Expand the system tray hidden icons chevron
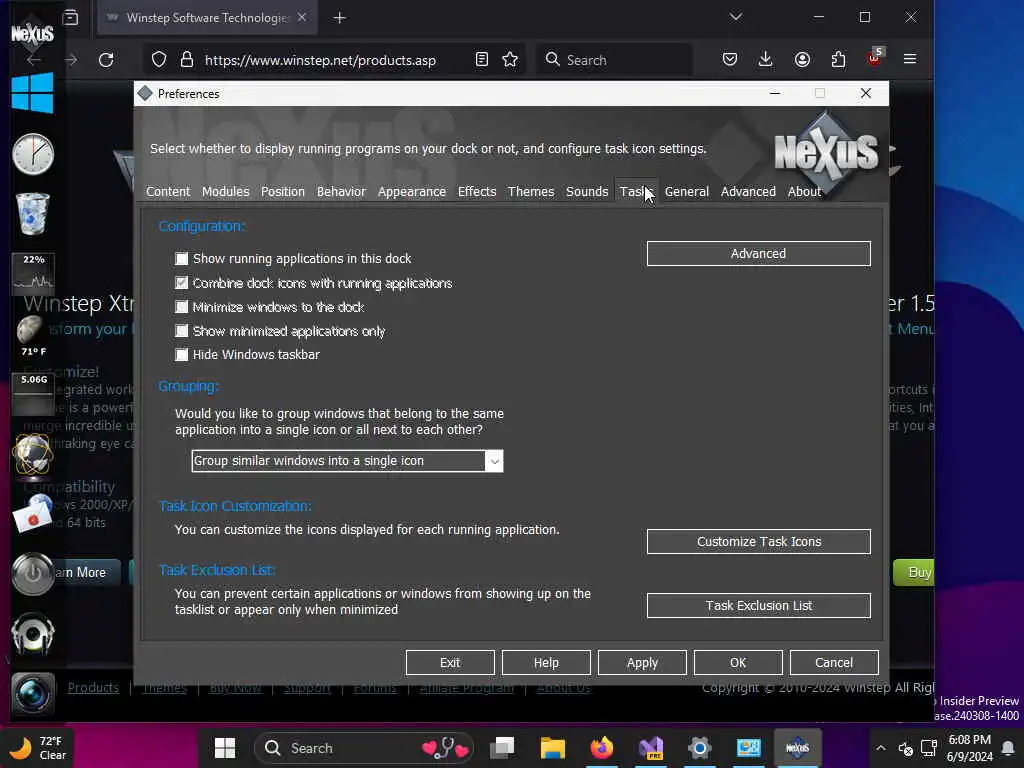 [880, 748]
